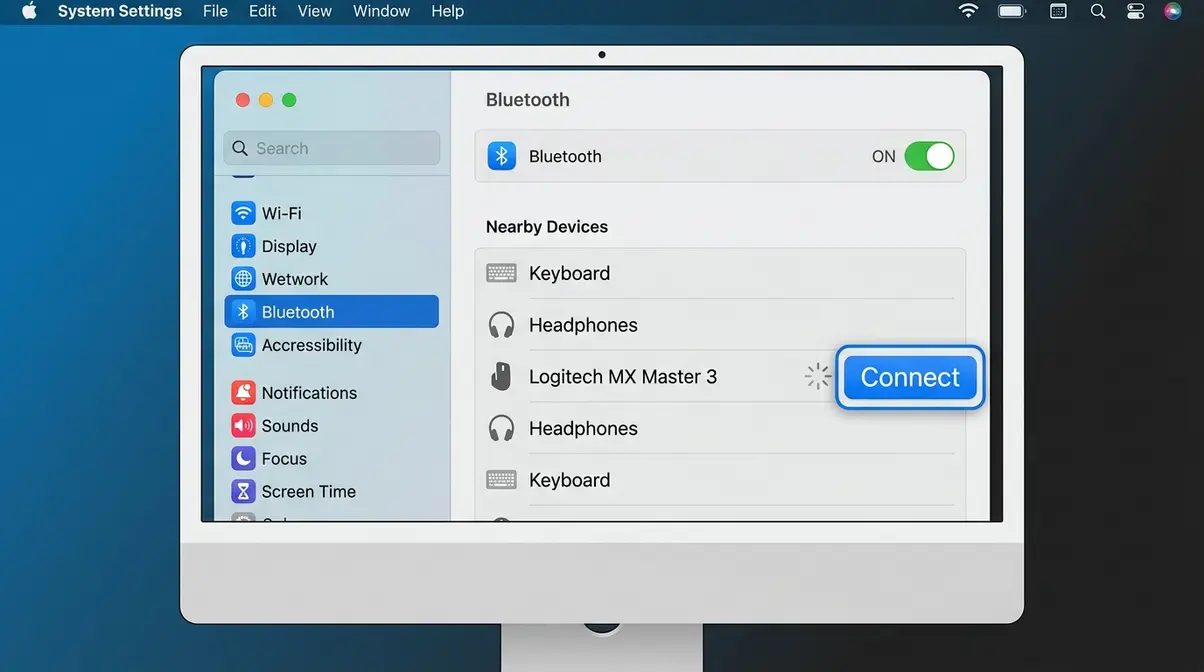Viewport: 1204px width, 672px height.
Task: Open Control Center icon in menu bar
Action: tap(1135, 11)
